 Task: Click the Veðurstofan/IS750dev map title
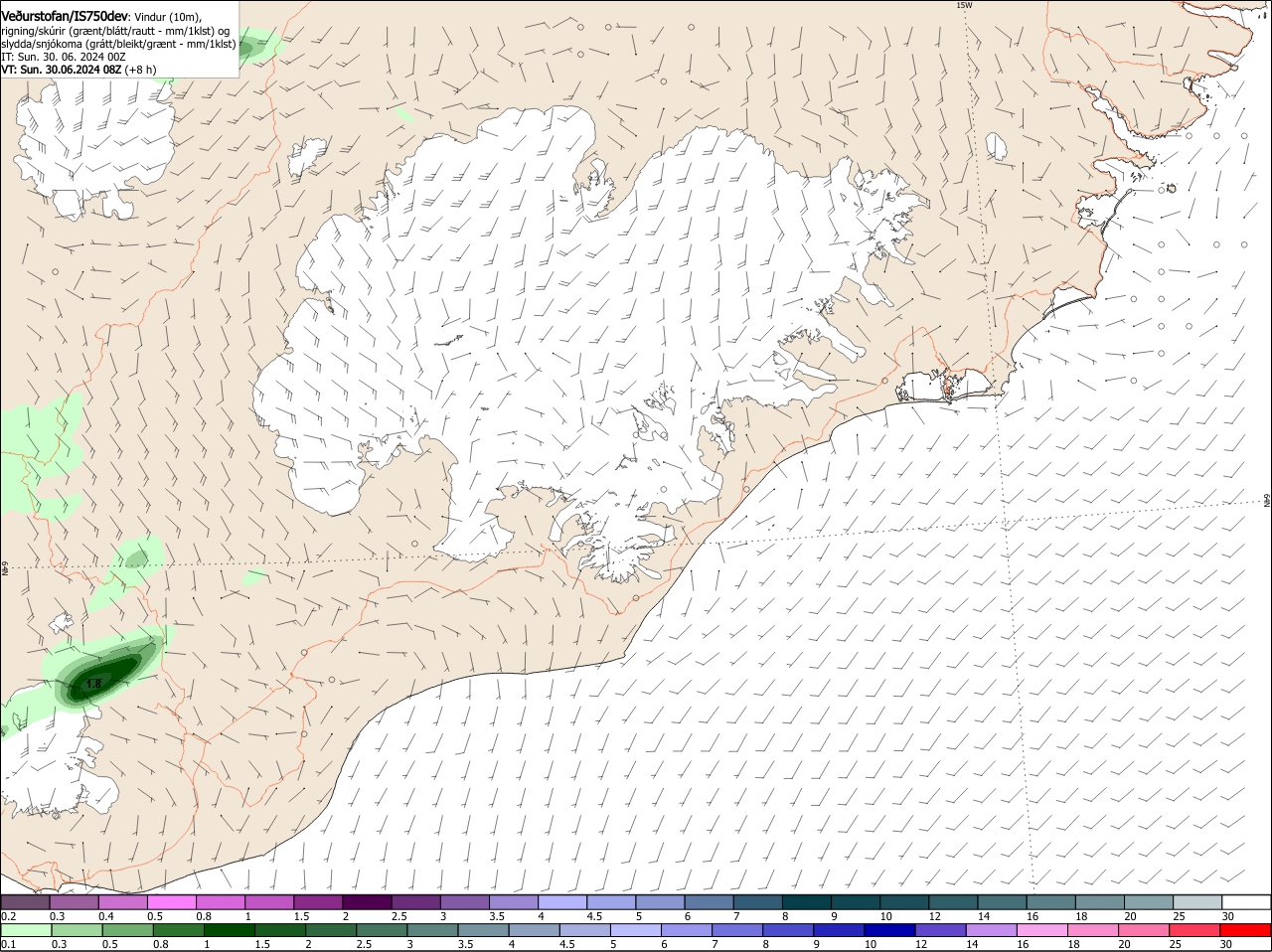point(65,15)
